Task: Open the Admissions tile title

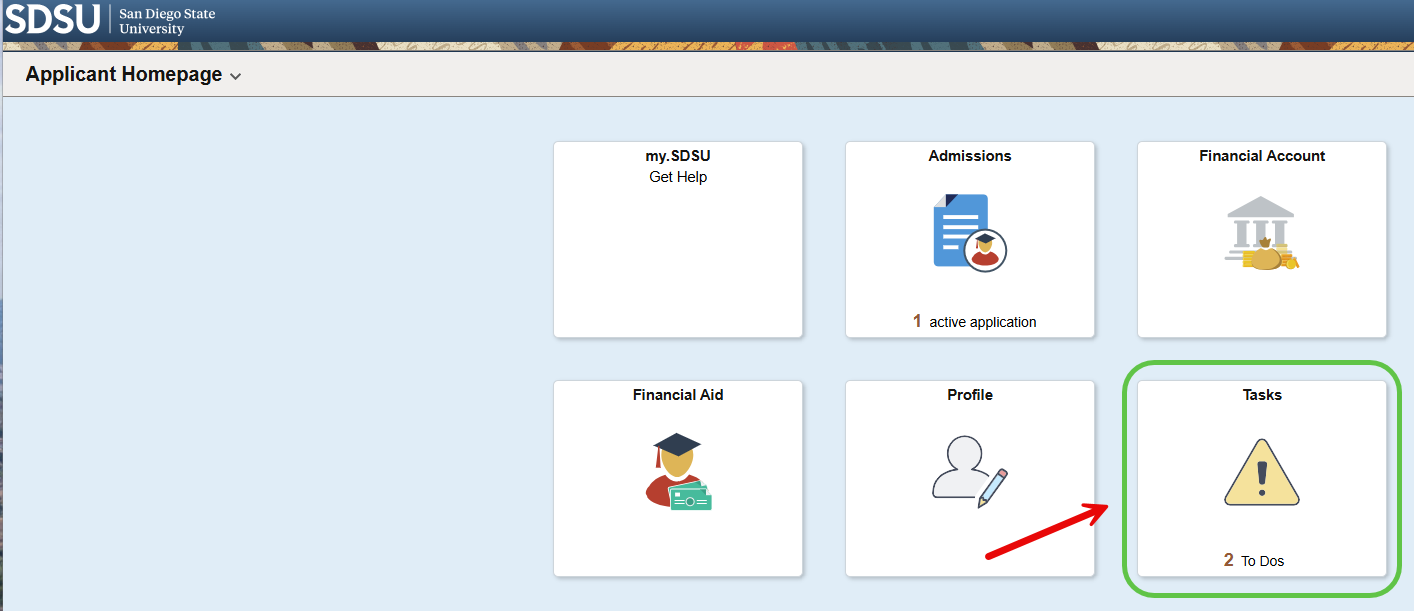Action: [x=970, y=156]
